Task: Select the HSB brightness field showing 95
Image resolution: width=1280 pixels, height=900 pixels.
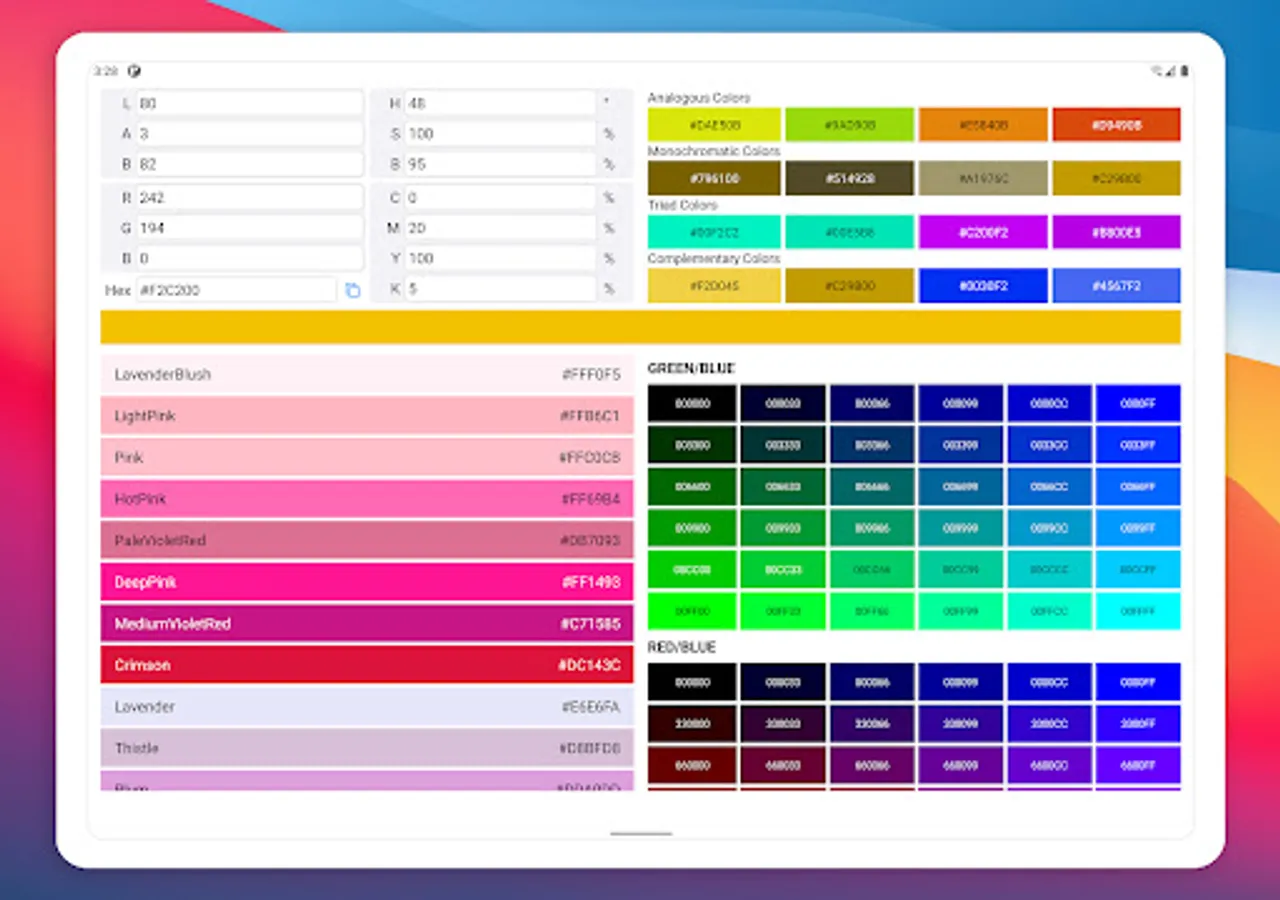Action: [500, 163]
